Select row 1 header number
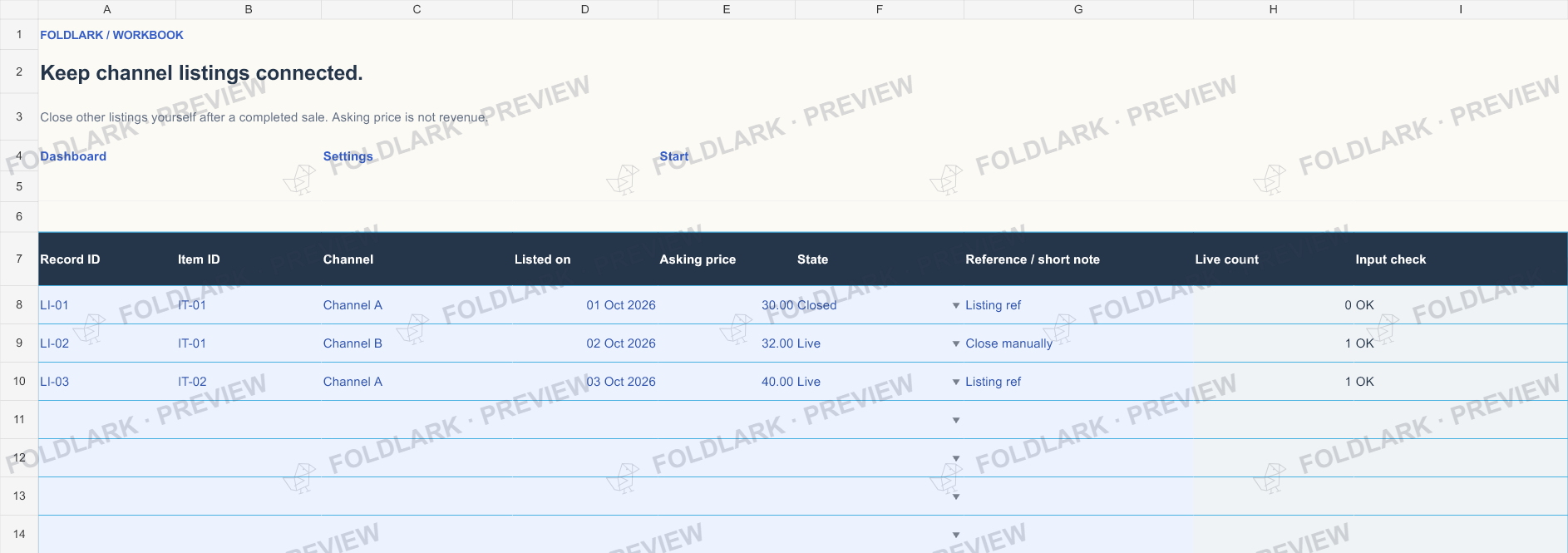This screenshot has height=553, width=1568. coord(19,35)
